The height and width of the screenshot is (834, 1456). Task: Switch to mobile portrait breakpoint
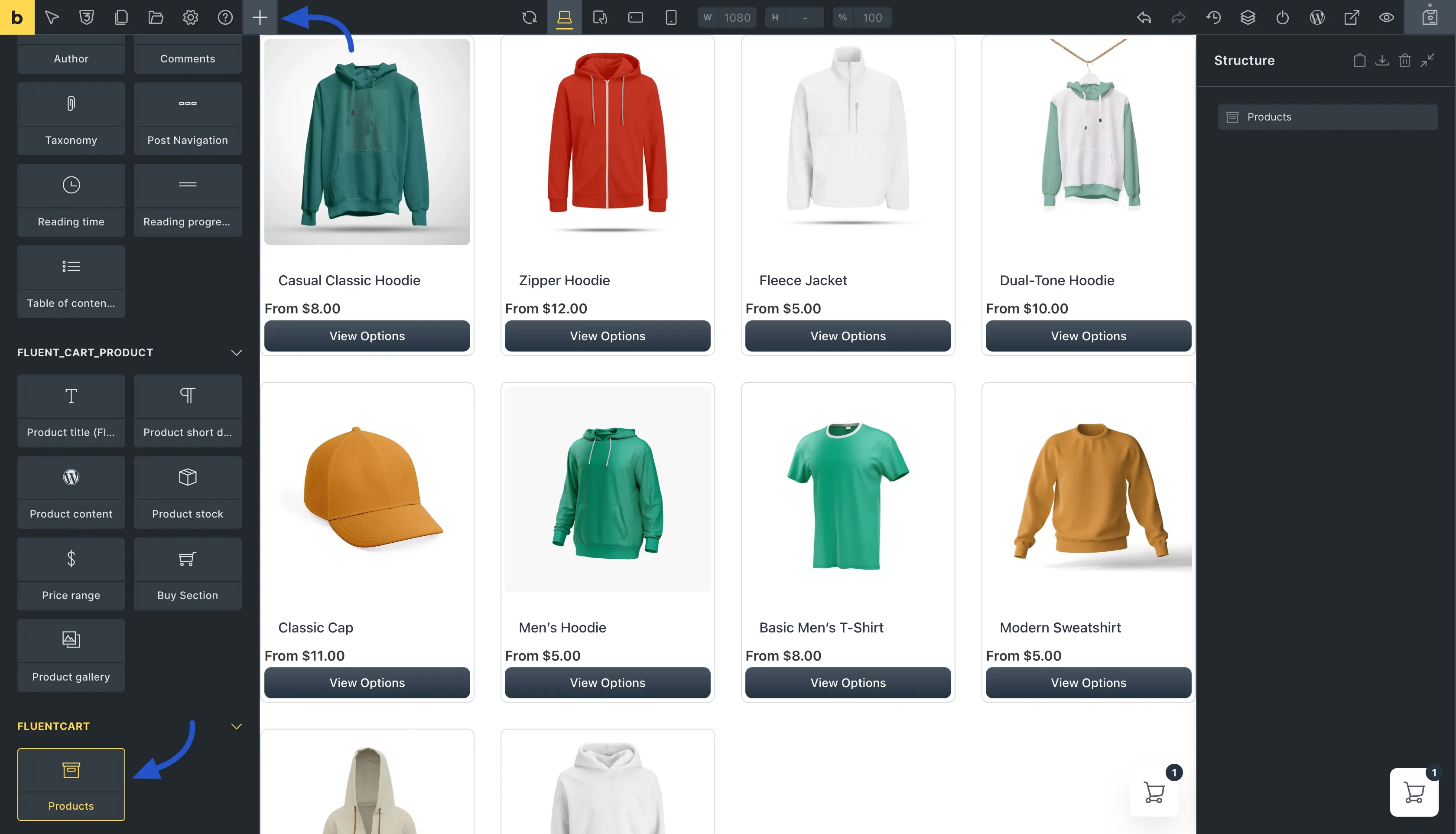pos(671,17)
